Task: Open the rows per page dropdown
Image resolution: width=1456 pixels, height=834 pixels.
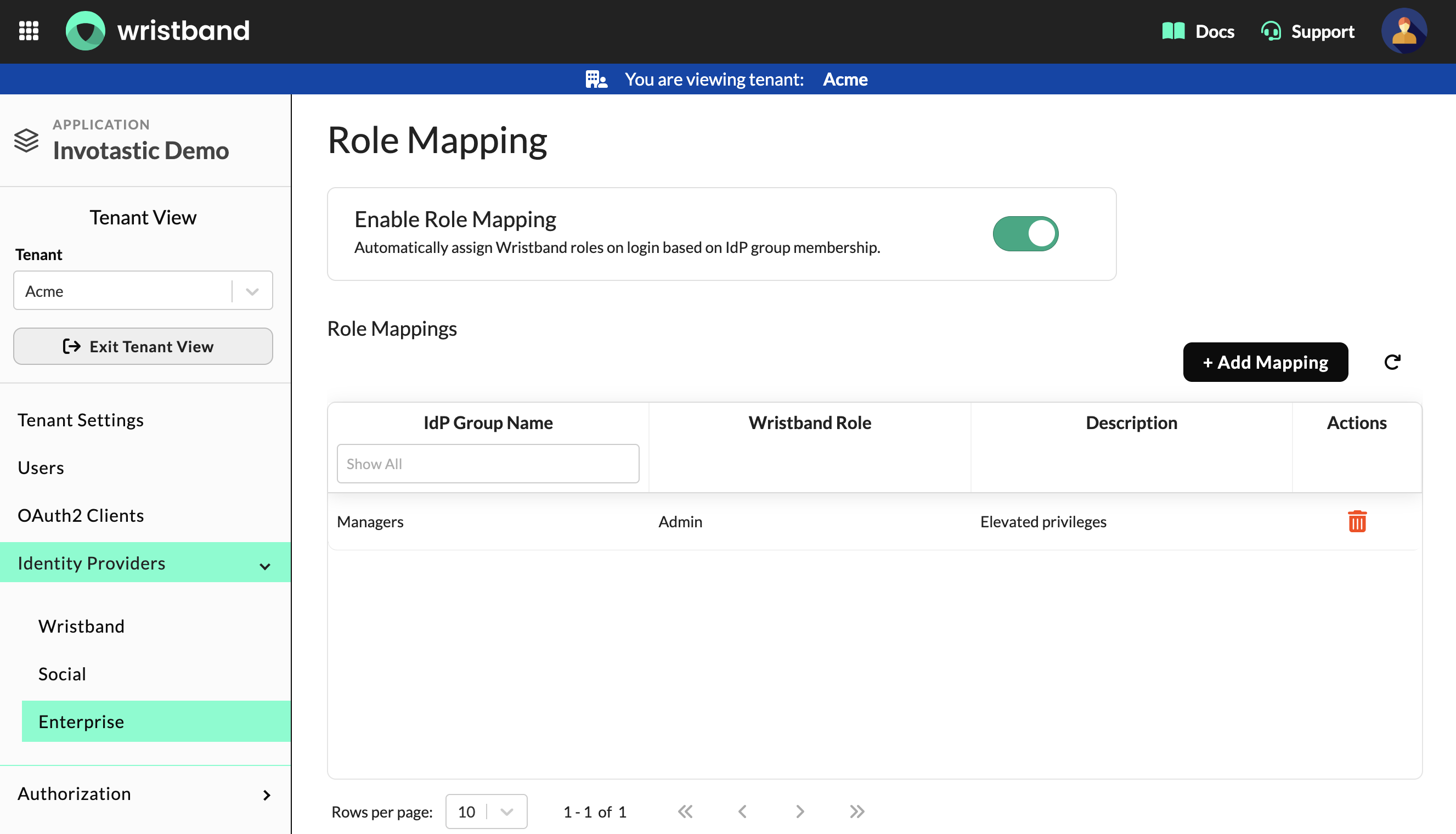Action: (486, 812)
